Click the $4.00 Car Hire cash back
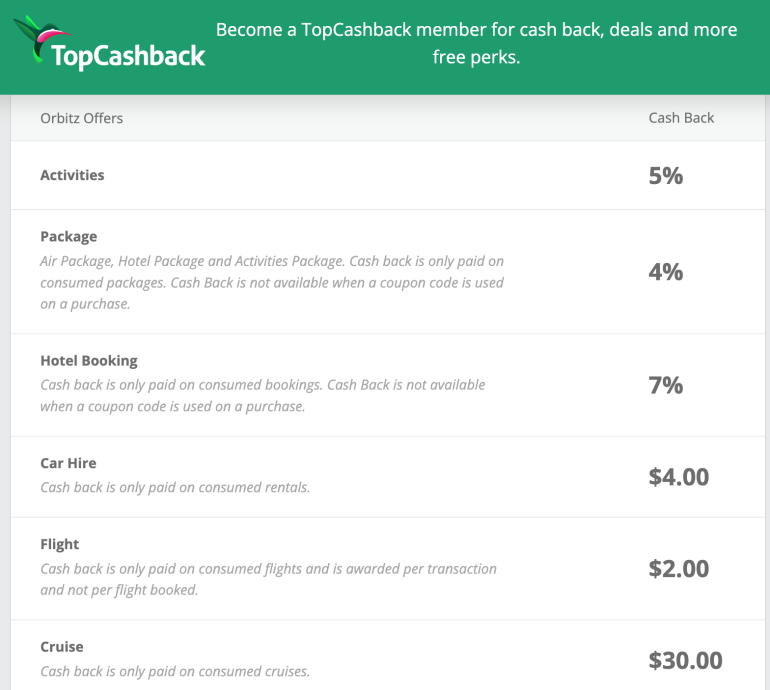The image size is (770, 690). [x=679, y=477]
